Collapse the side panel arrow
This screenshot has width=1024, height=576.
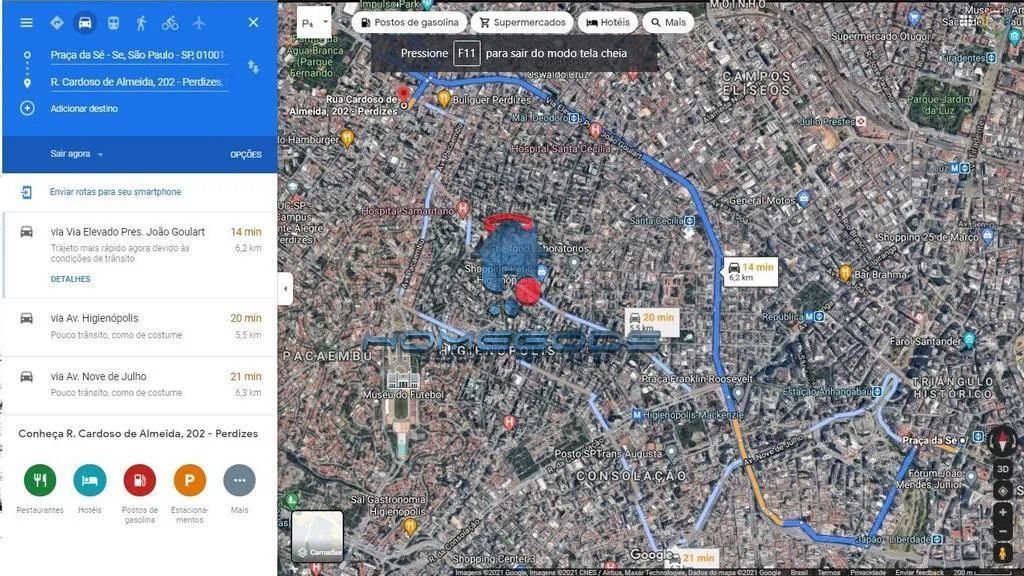(x=285, y=288)
